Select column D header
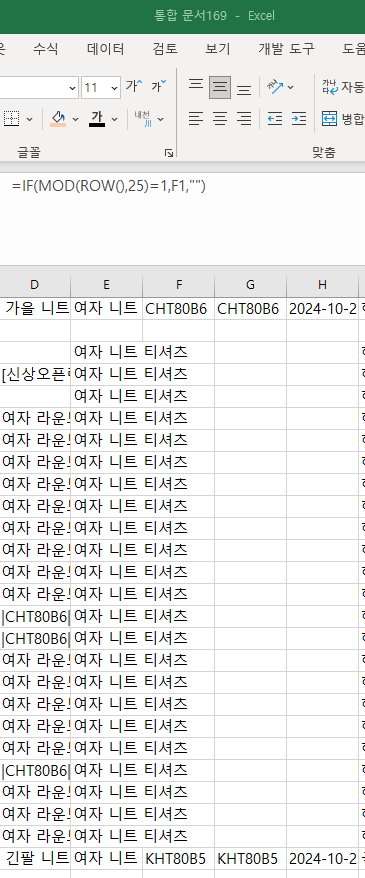The width and height of the screenshot is (365, 878). click(35, 285)
